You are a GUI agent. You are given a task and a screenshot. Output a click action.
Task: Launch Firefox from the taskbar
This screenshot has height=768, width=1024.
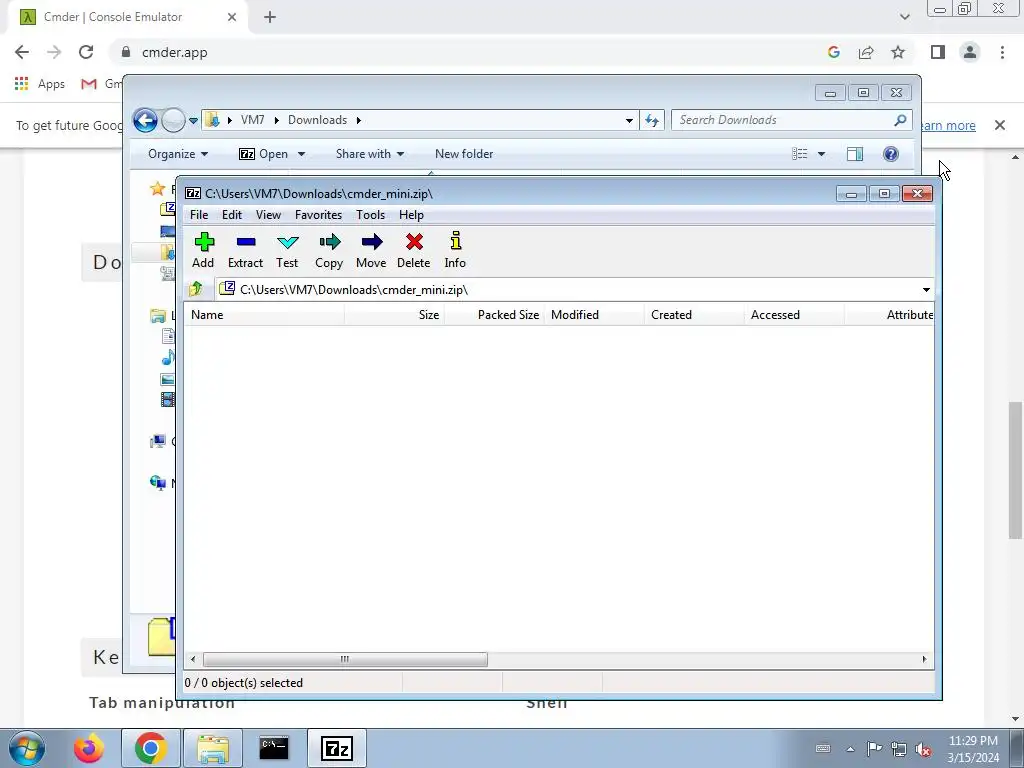(x=89, y=748)
